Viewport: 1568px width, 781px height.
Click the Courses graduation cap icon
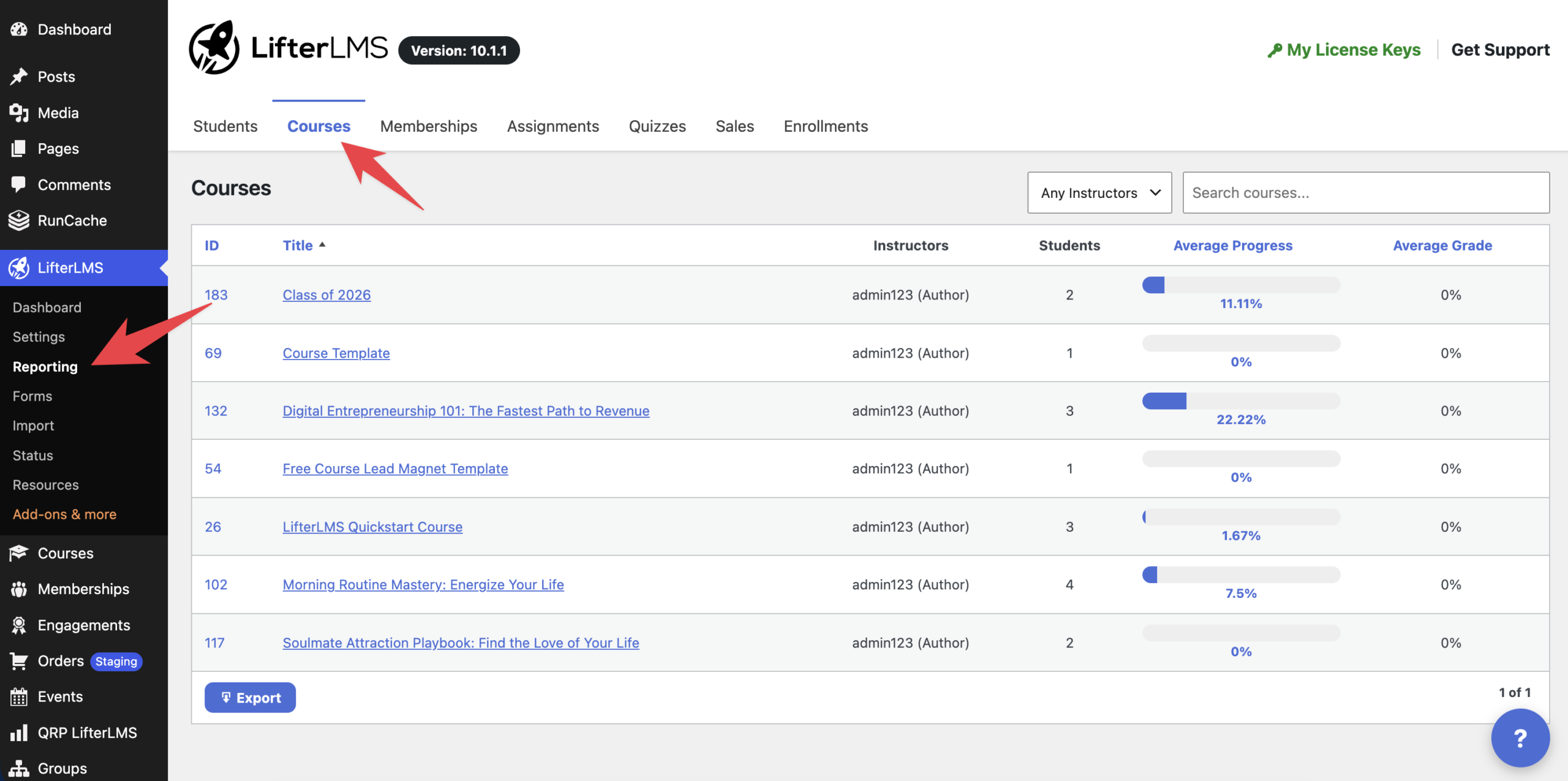click(19, 553)
